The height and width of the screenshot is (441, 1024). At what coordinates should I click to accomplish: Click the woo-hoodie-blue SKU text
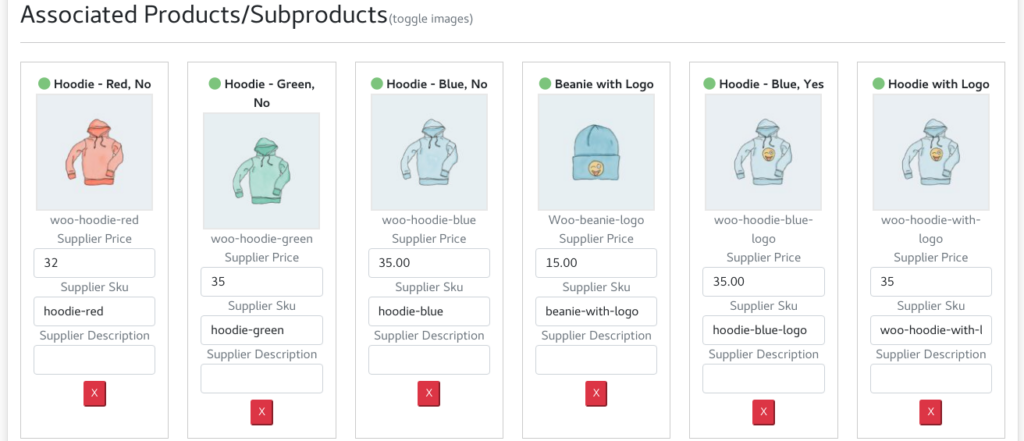point(429,220)
